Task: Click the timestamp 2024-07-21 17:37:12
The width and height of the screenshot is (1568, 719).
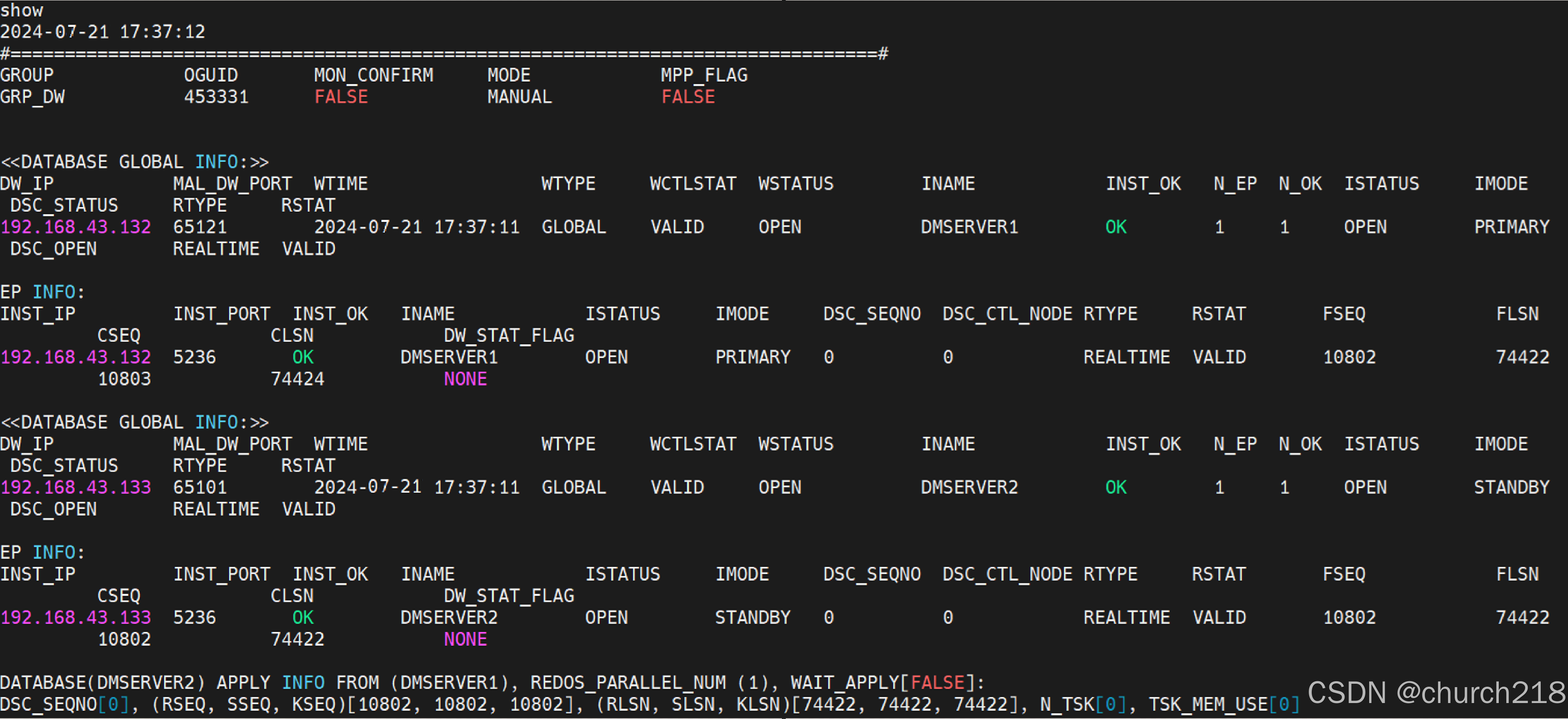Action: tap(102, 31)
